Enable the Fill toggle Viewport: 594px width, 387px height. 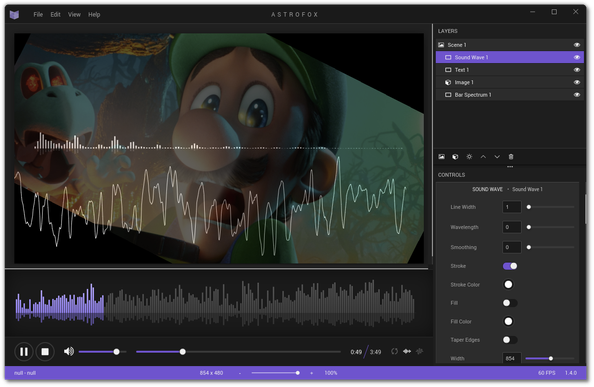pyautogui.click(x=510, y=303)
